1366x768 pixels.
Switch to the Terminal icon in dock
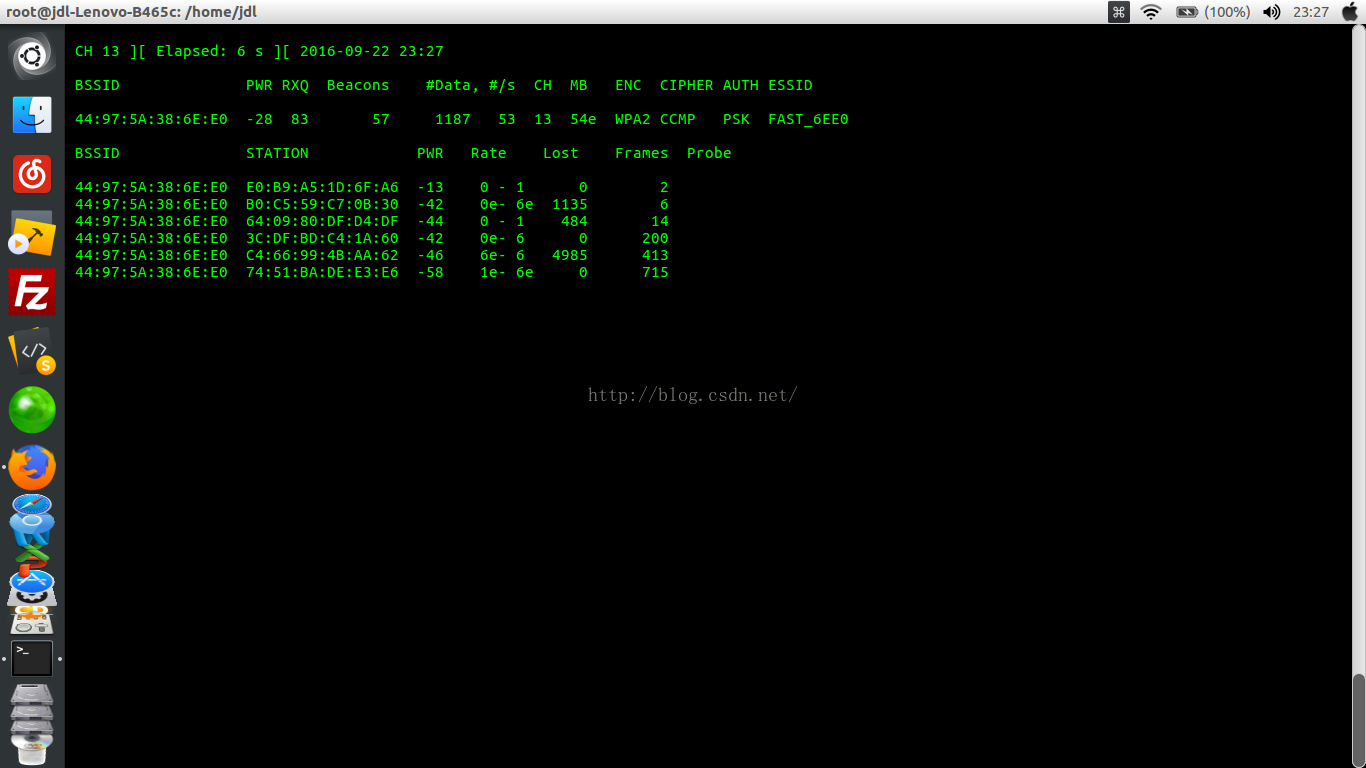(32, 659)
